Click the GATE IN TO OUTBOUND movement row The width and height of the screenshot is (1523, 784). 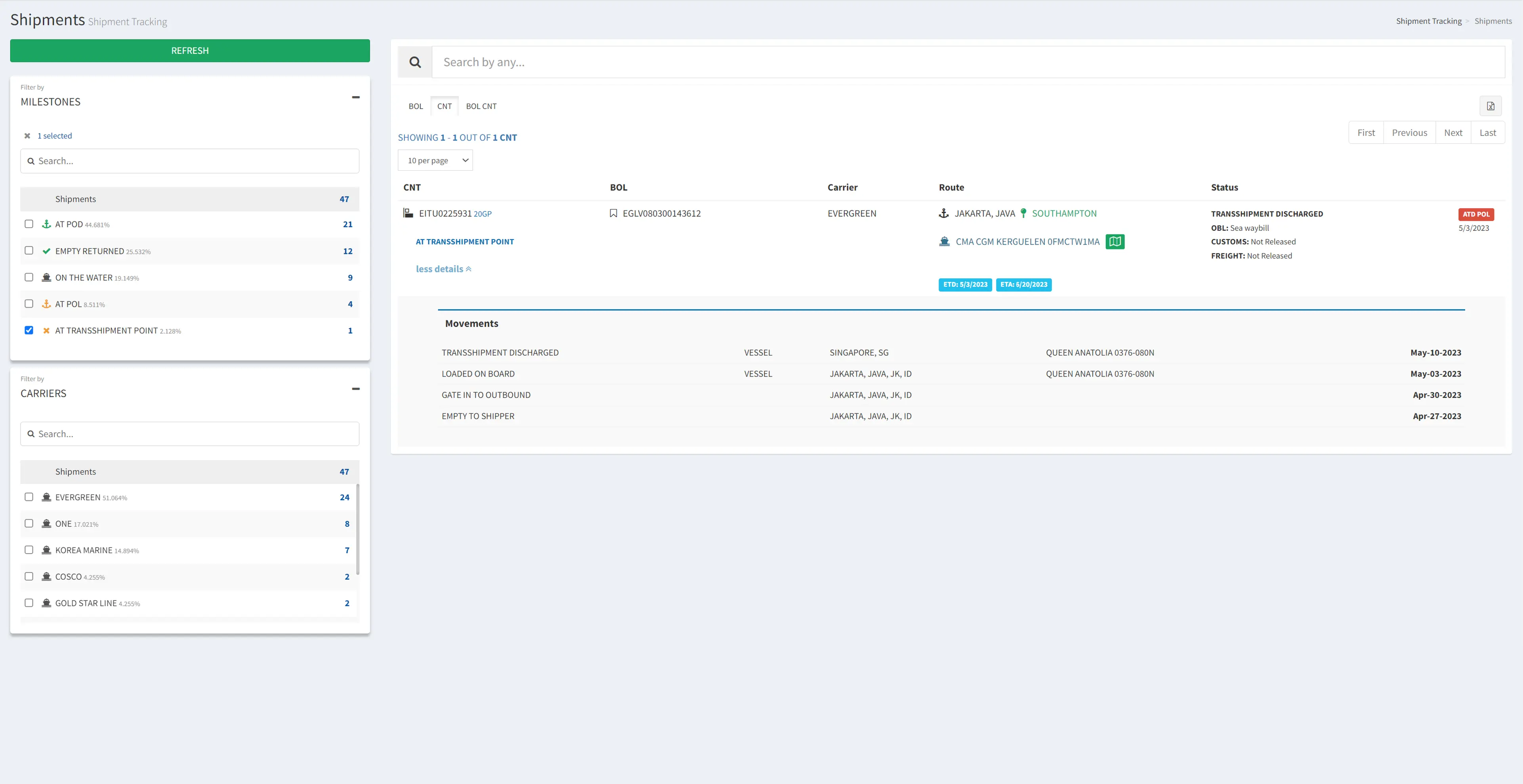[x=951, y=395]
